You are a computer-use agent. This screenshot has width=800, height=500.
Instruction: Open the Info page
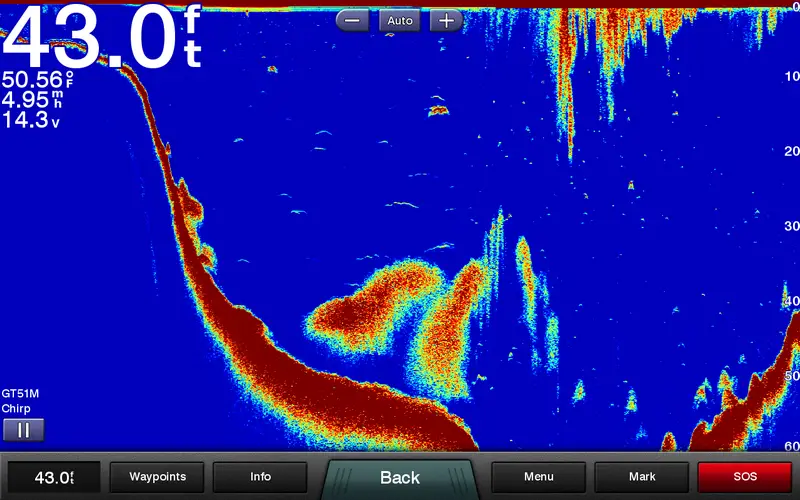click(260, 477)
